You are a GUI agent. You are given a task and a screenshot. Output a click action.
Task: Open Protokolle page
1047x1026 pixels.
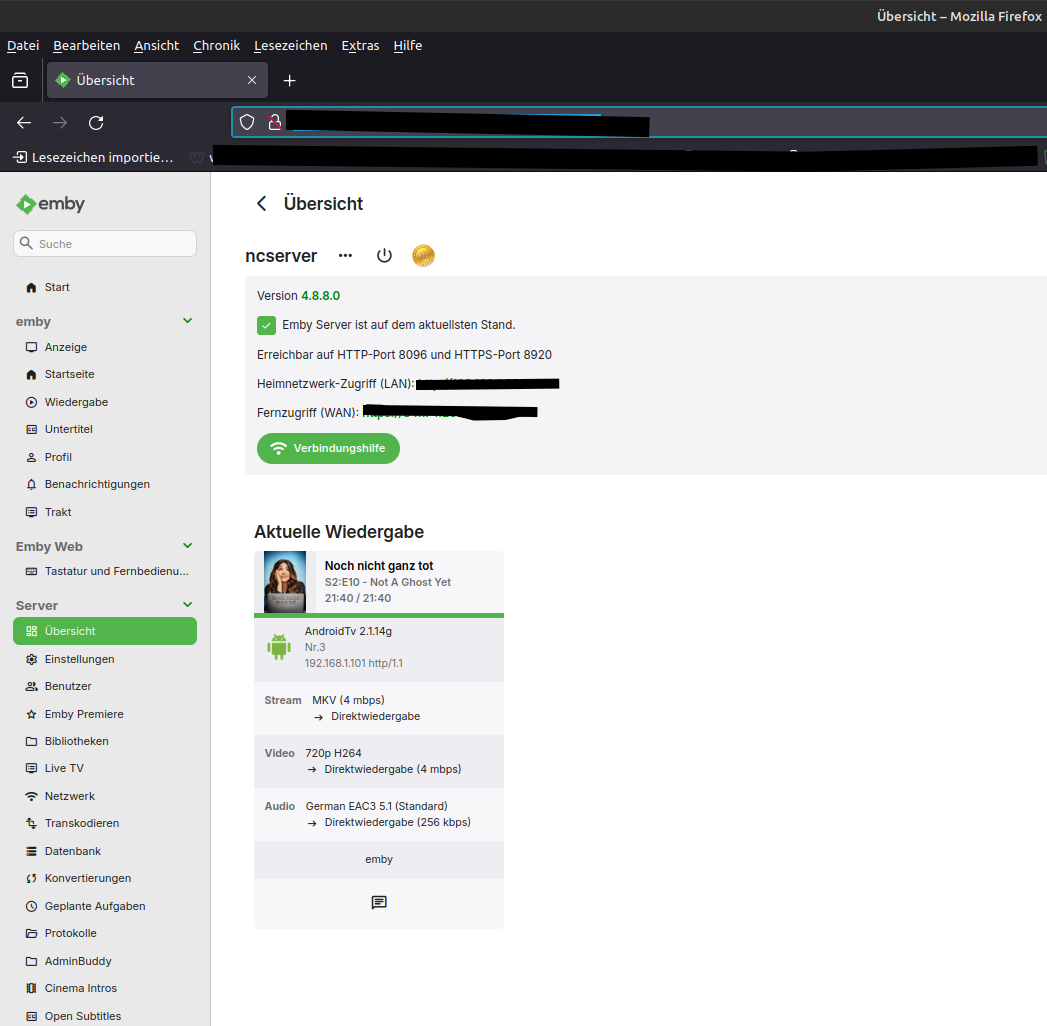pos(105,933)
